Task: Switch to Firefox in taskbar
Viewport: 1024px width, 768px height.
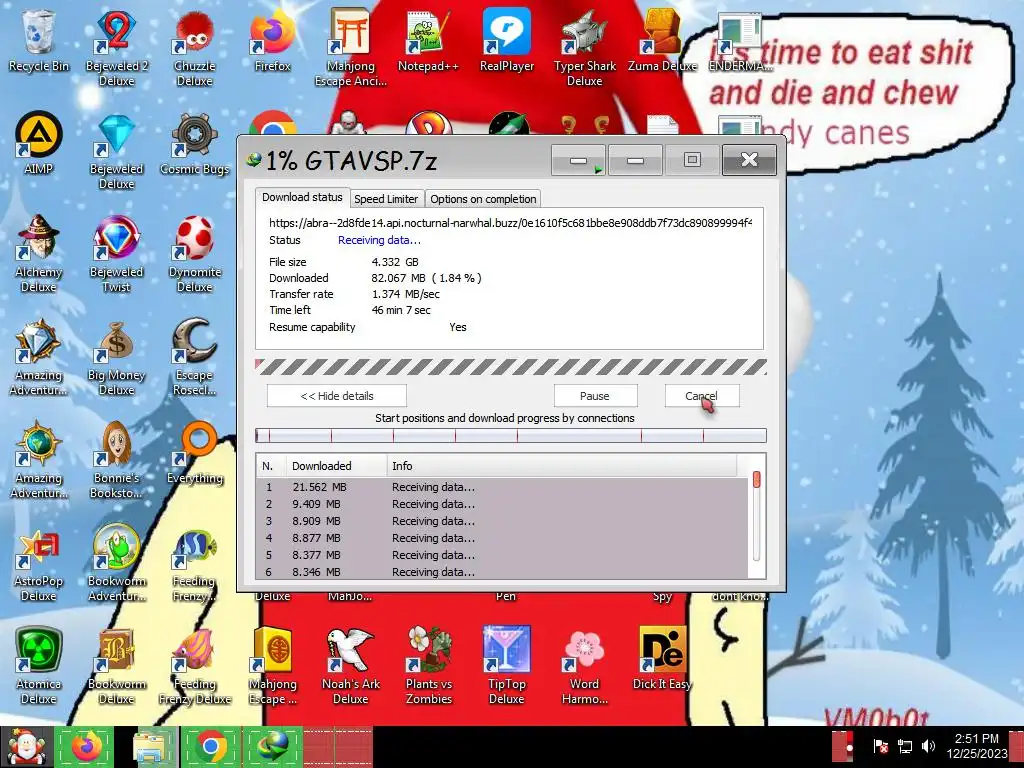Action: [x=86, y=747]
